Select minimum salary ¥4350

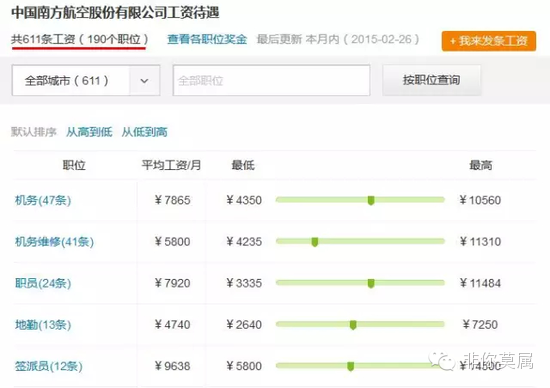click(x=244, y=200)
